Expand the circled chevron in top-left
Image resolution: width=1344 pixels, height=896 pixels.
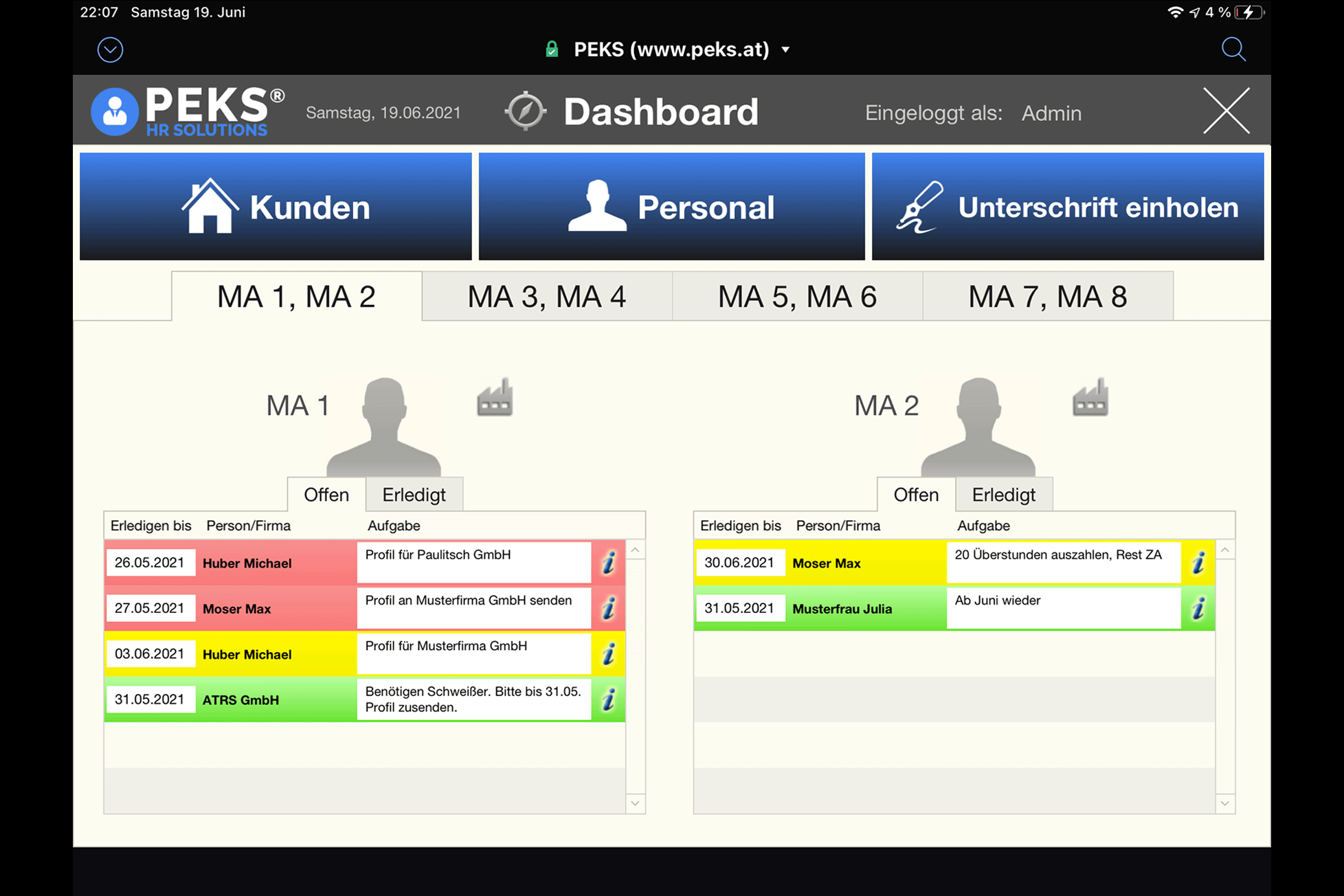click(110, 49)
